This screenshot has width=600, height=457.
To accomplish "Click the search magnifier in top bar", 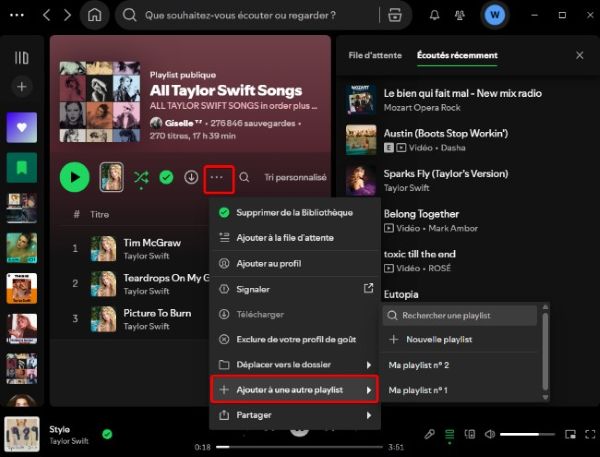I will [x=129, y=15].
